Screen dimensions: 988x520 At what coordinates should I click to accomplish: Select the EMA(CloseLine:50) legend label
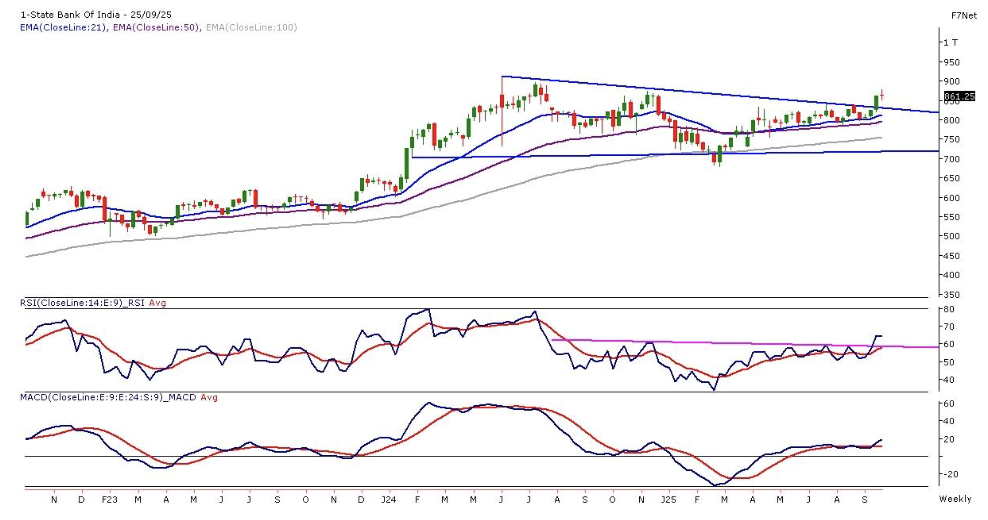point(157,27)
